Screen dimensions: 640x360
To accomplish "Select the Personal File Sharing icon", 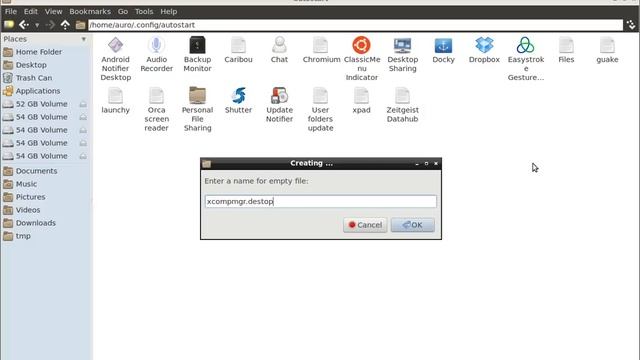I will click(198, 96).
